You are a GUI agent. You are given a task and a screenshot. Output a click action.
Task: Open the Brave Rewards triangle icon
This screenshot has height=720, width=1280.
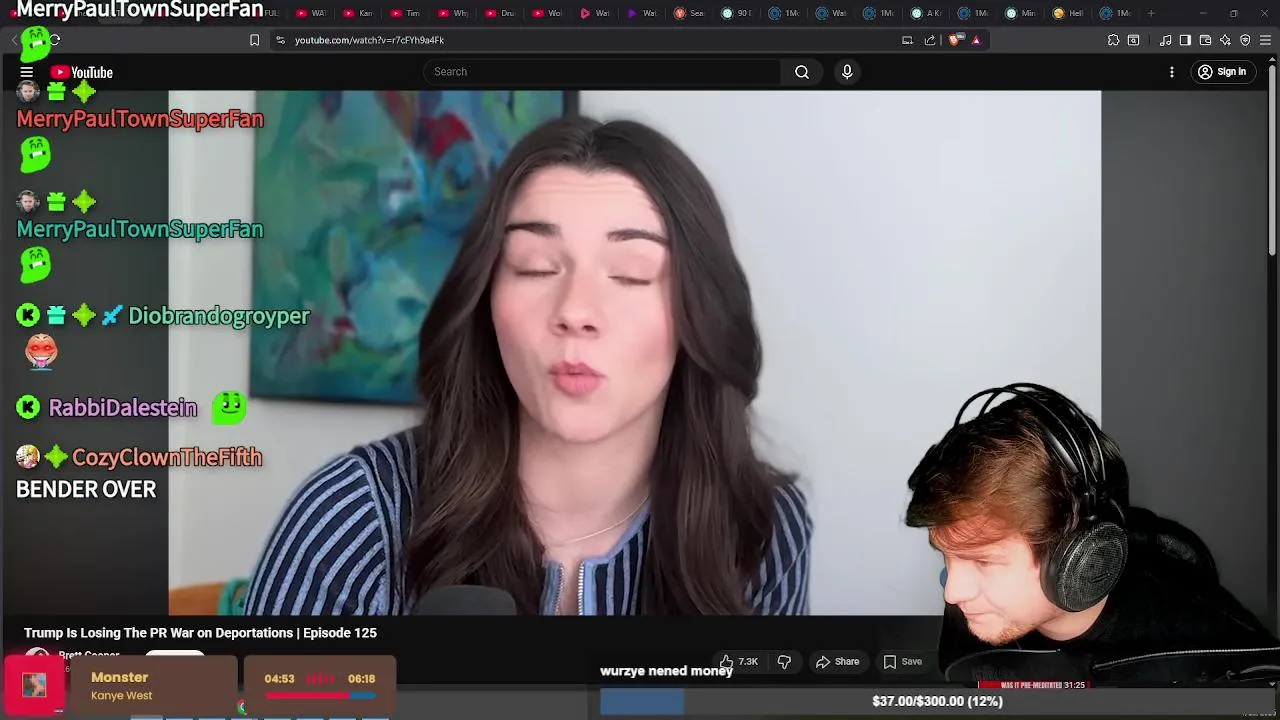[976, 40]
